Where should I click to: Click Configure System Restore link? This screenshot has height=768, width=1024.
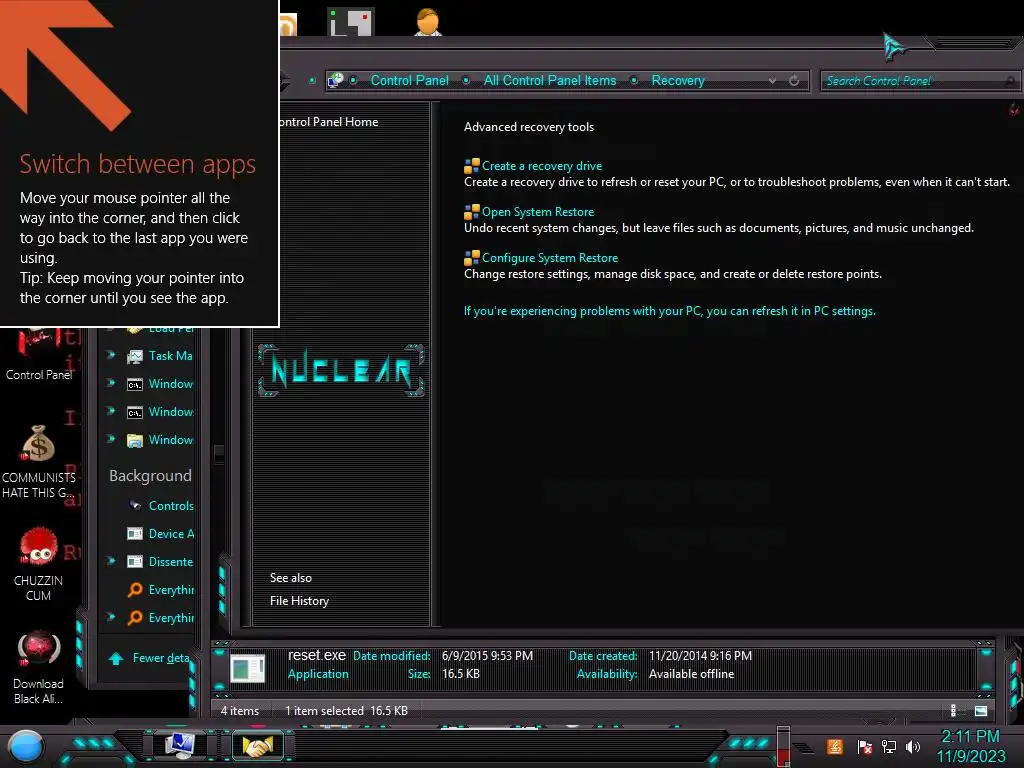pos(550,258)
